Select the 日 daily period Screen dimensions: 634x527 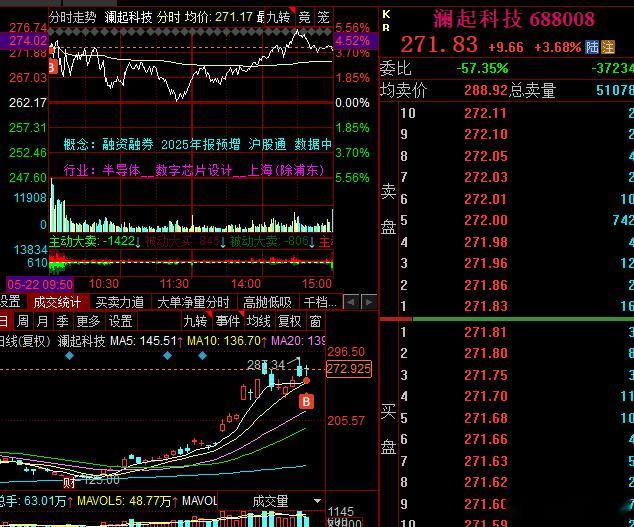(4, 321)
